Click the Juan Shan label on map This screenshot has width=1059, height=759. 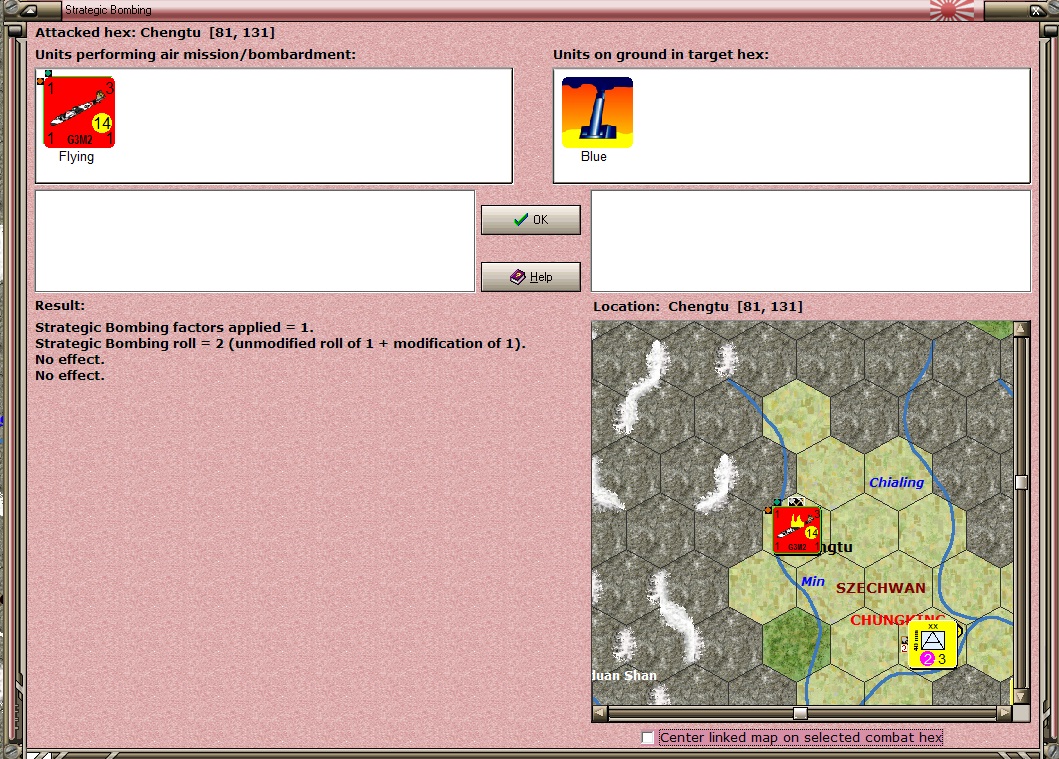point(624,675)
